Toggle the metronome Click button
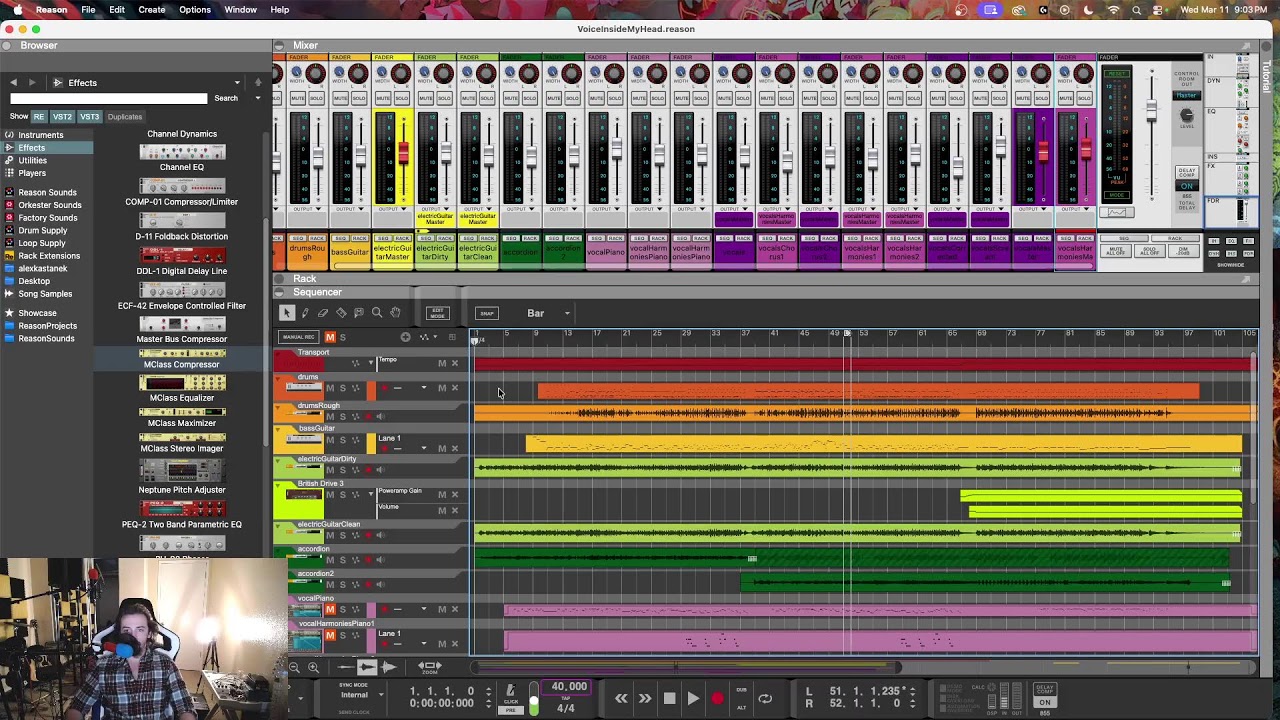 tap(511, 692)
